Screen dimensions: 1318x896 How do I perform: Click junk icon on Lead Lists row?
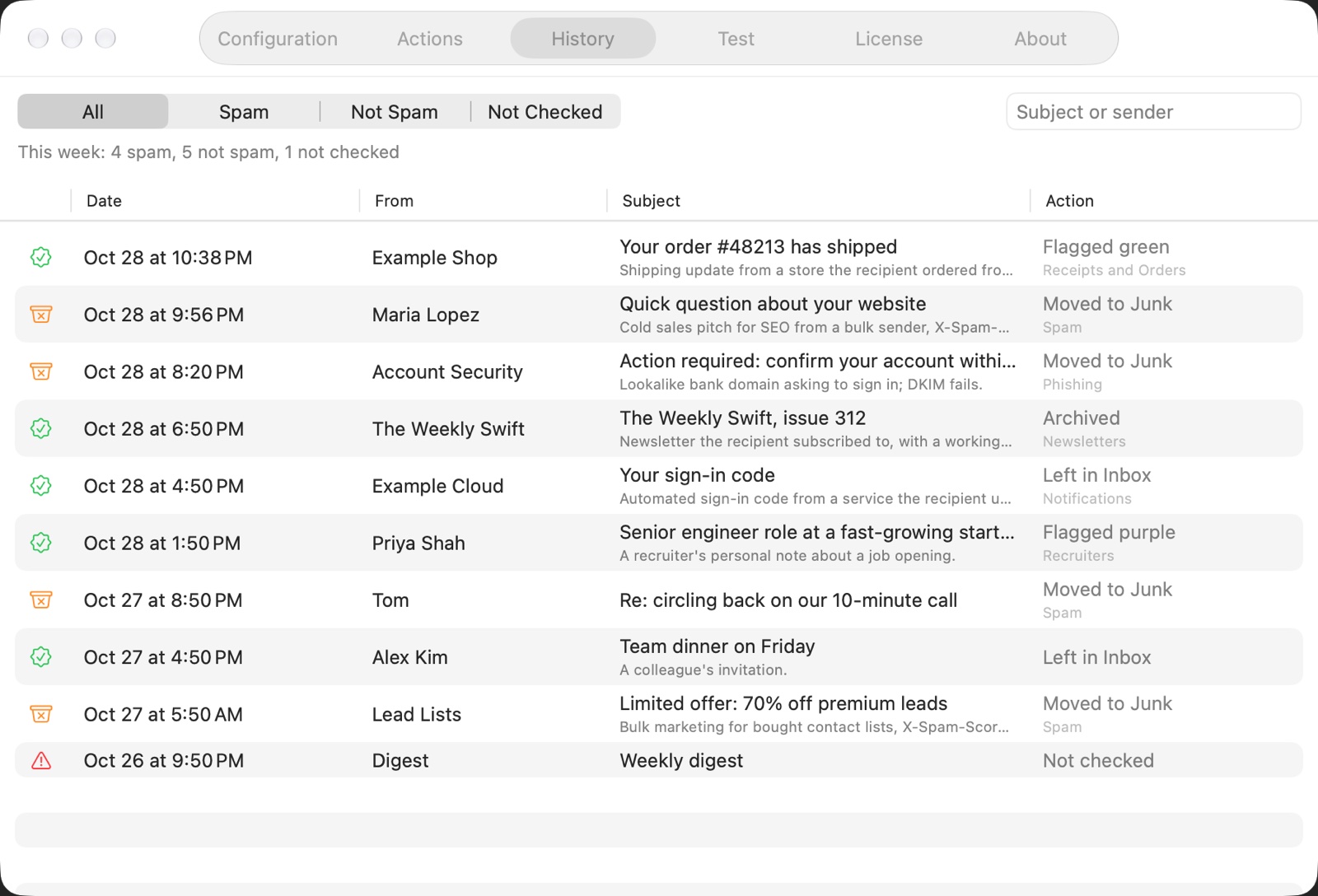41,714
